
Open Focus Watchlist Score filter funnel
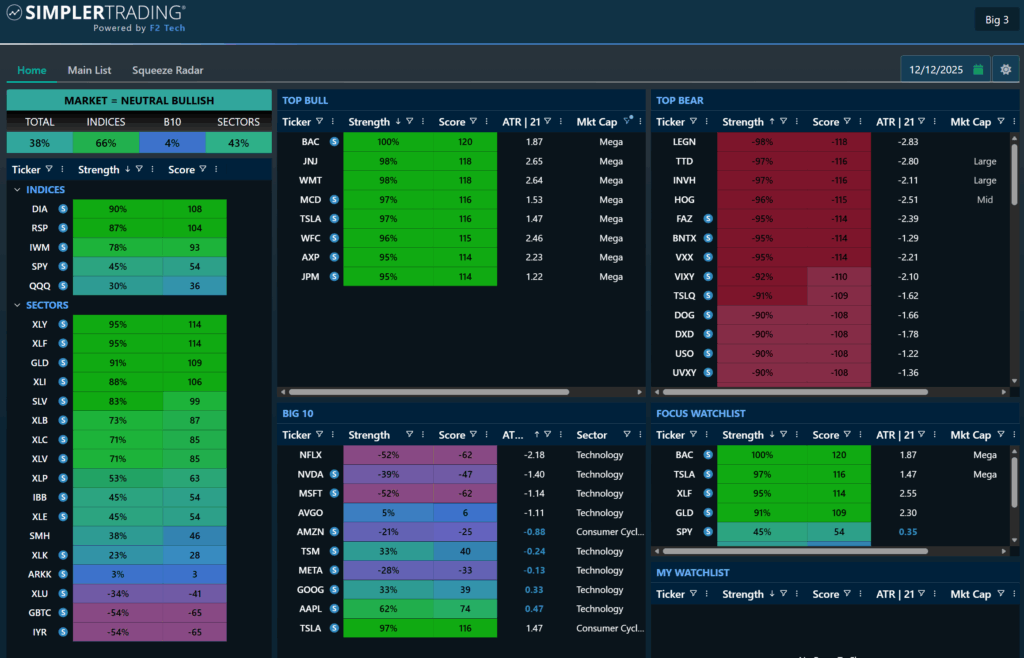tap(848, 435)
